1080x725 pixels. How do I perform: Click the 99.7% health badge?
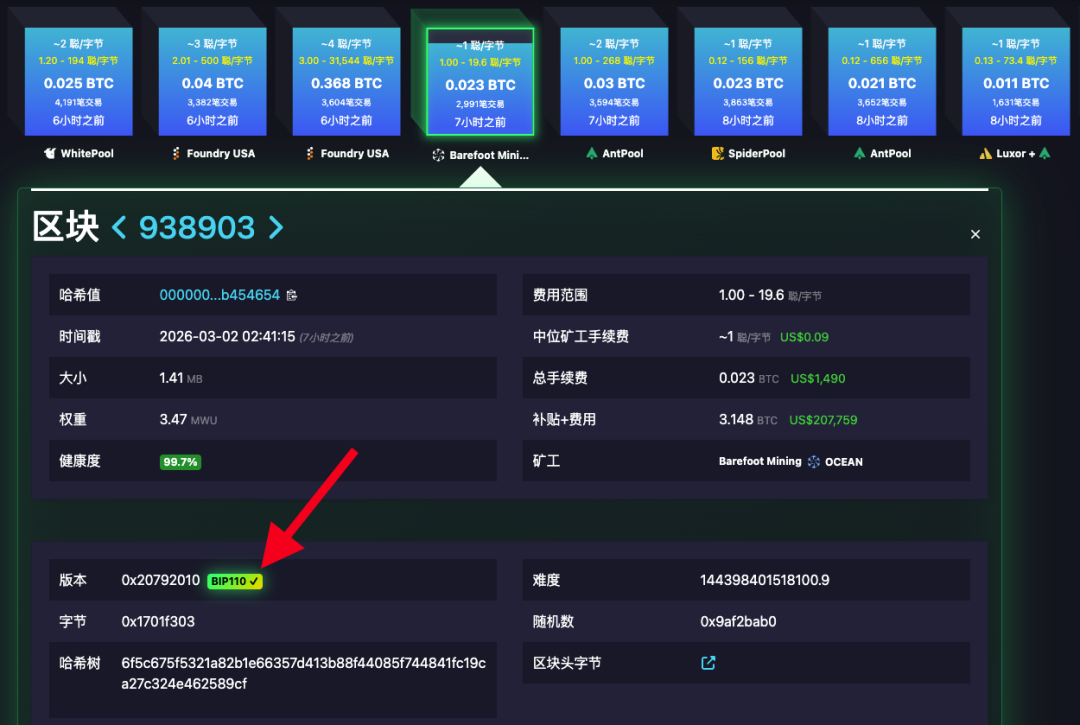pyautogui.click(x=180, y=462)
